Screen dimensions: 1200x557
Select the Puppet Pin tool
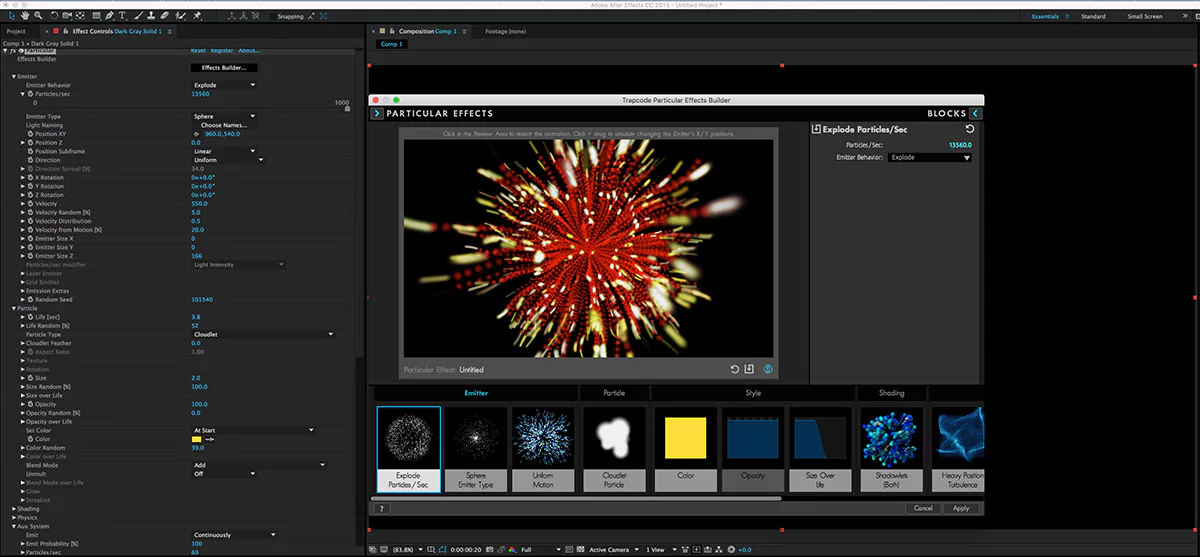[198, 16]
